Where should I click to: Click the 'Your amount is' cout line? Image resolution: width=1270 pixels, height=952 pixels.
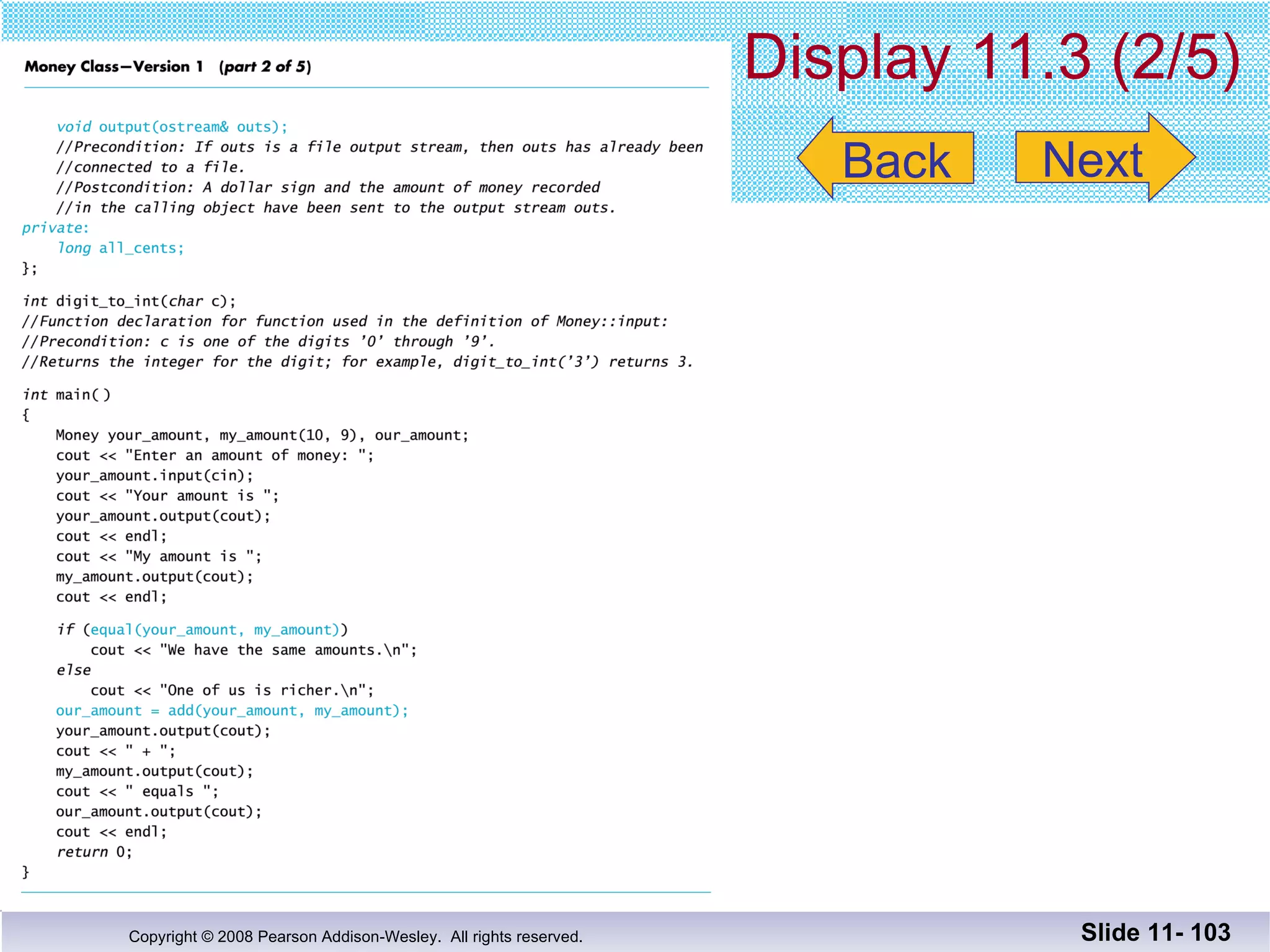click(x=167, y=496)
